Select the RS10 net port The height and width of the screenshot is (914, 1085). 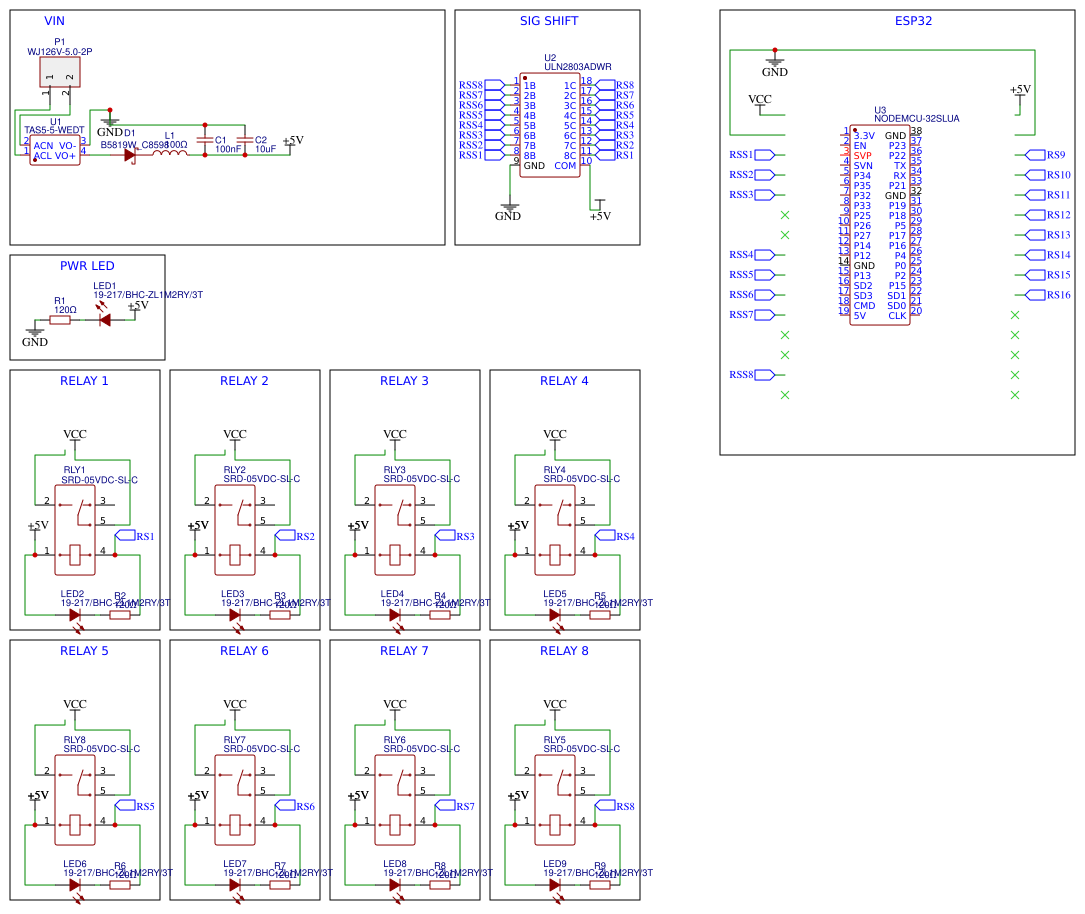click(1047, 175)
